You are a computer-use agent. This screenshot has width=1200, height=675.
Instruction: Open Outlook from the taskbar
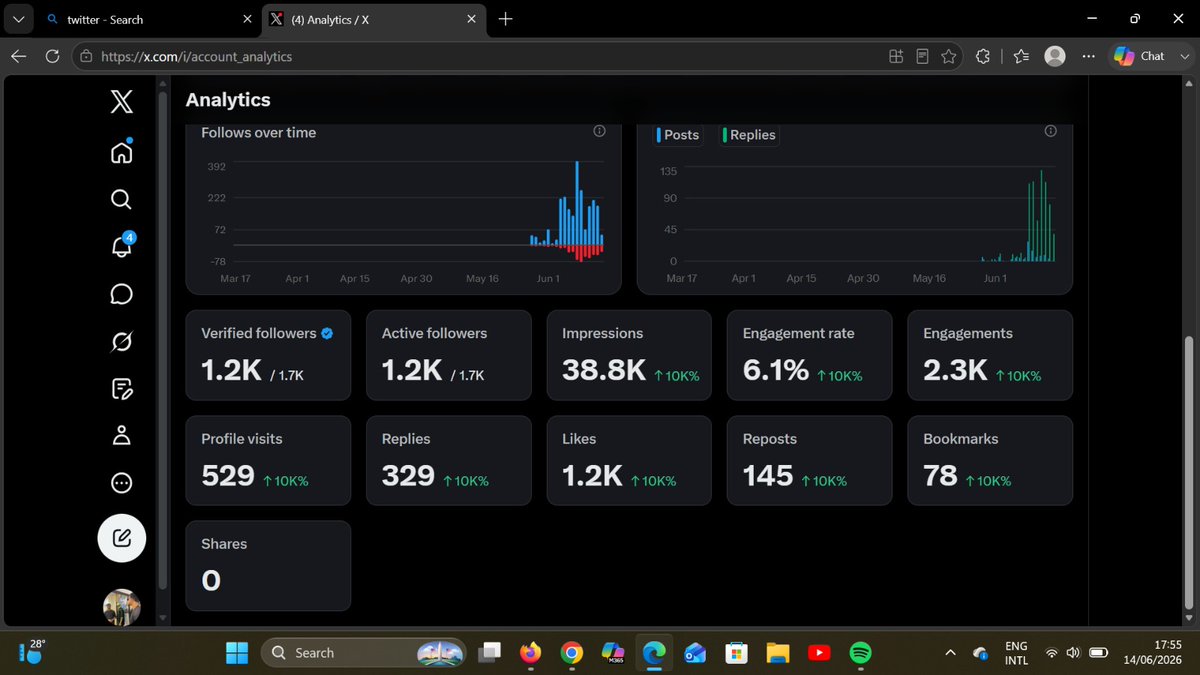tap(695, 653)
